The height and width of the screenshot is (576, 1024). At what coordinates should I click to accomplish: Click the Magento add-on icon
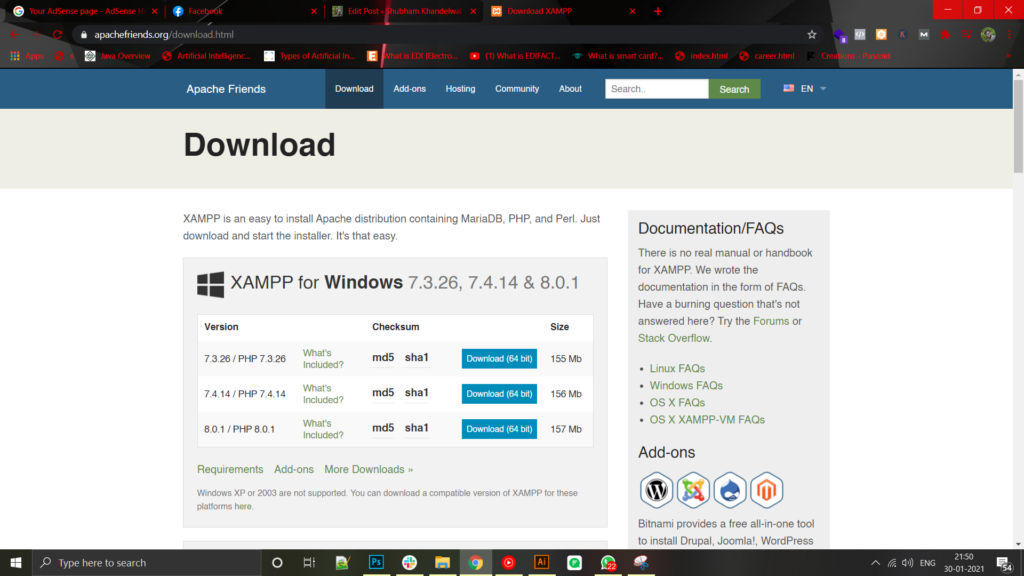(x=766, y=490)
